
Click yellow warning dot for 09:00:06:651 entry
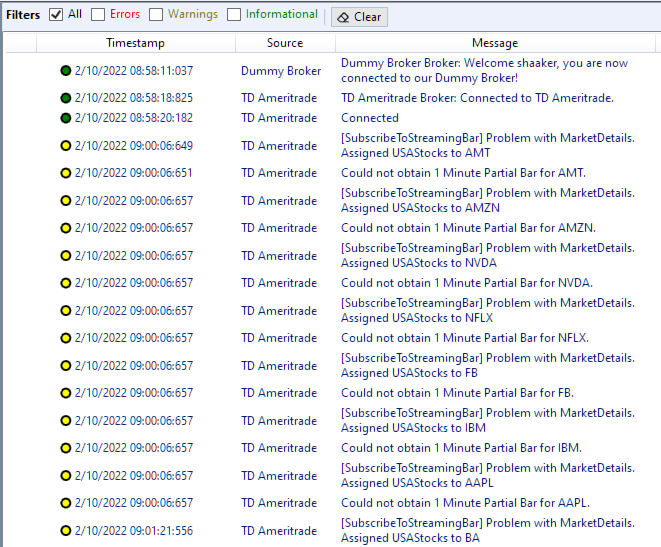point(65,173)
